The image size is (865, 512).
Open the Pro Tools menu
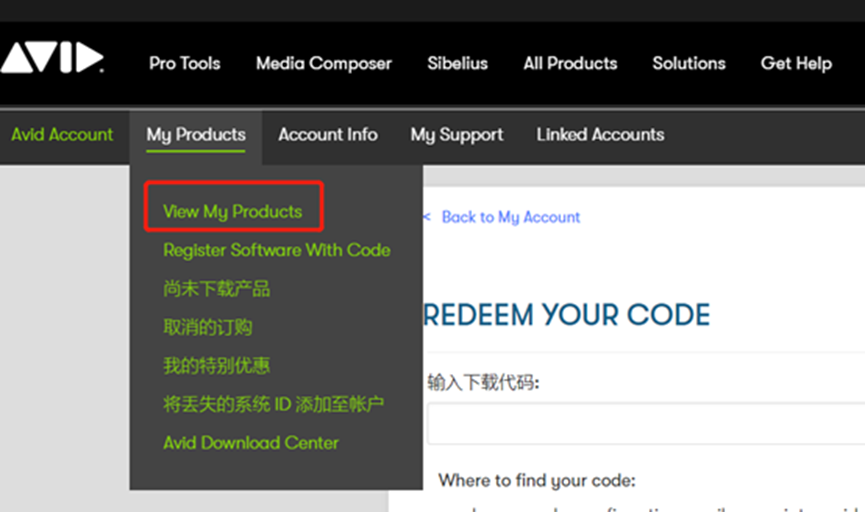[184, 63]
